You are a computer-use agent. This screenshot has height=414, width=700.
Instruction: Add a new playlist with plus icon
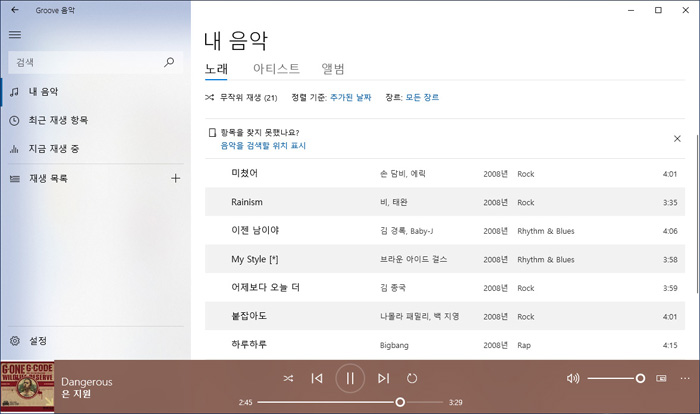(x=175, y=178)
